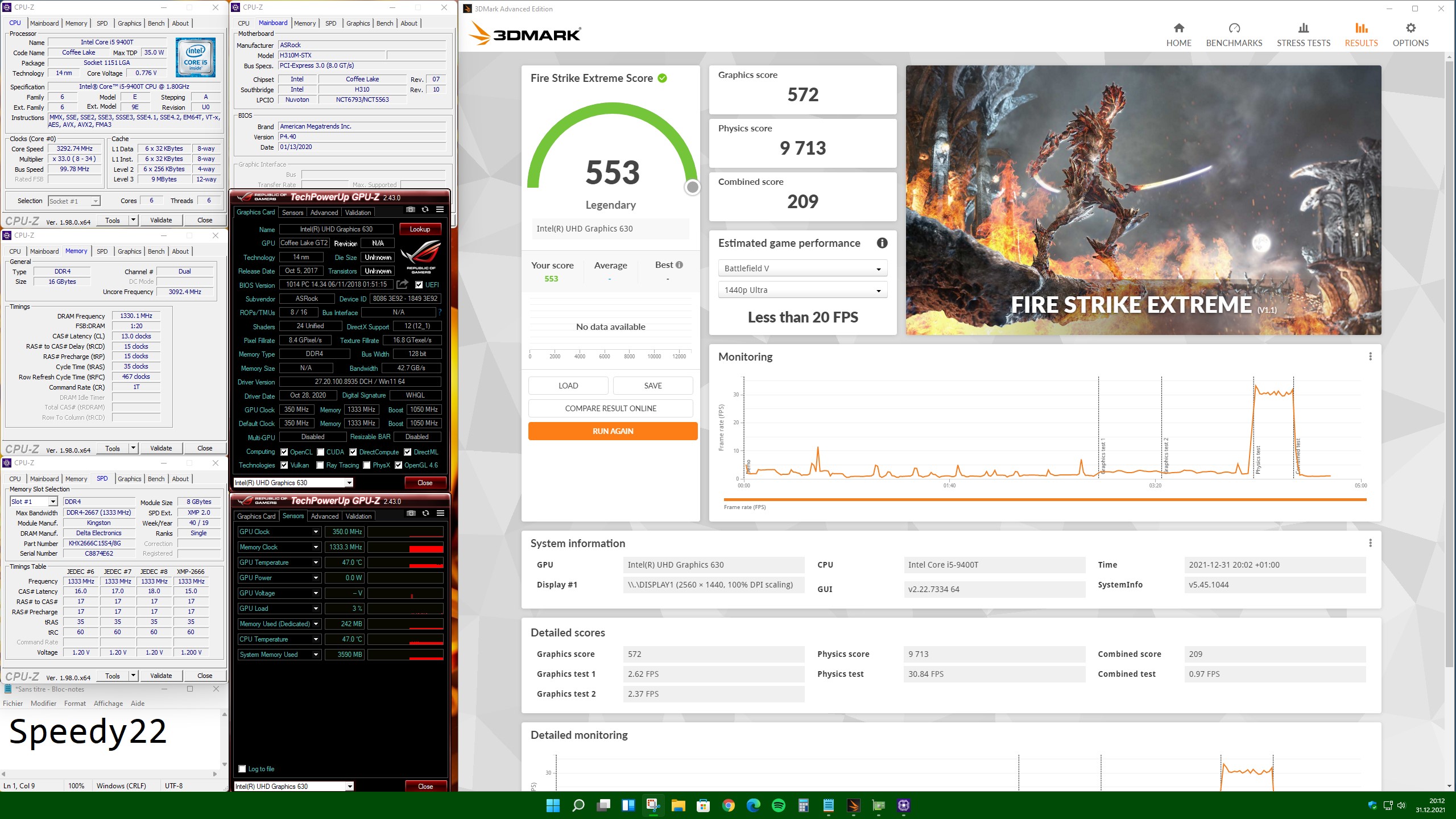The image size is (1456, 819).
Task: Open hamburger menu in upper GPU-Z window
Action: point(440,210)
